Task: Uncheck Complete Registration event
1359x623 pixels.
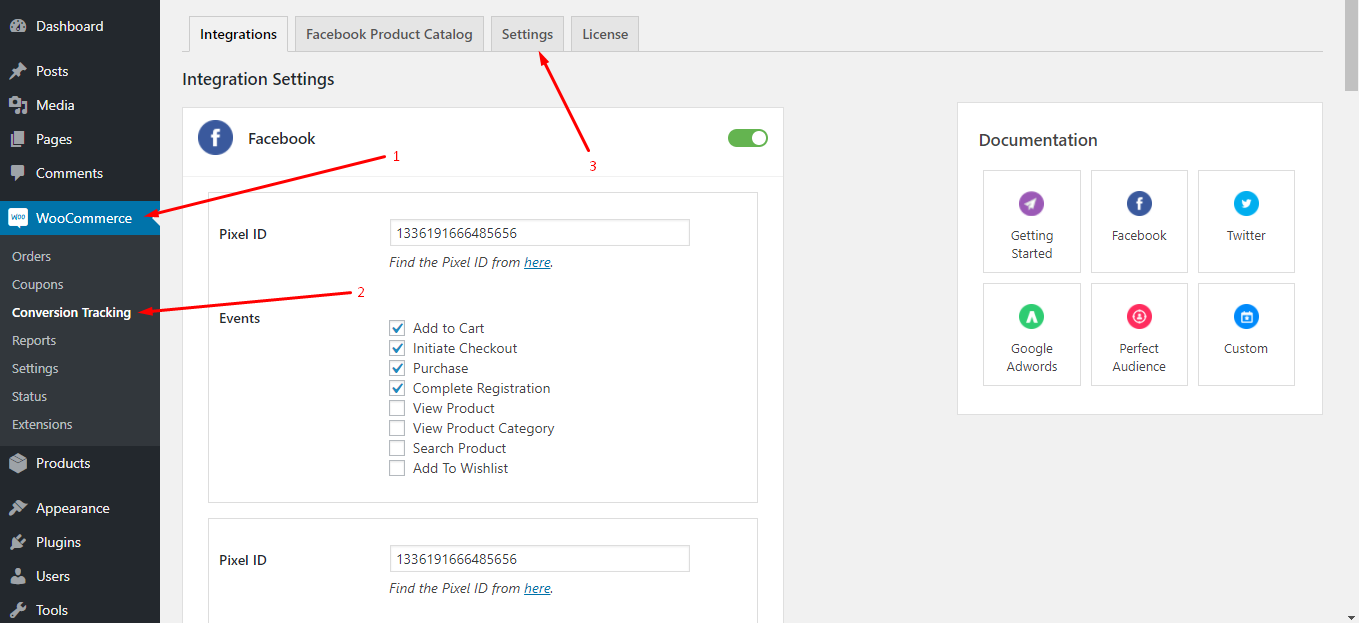Action: pyautogui.click(x=397, y=388)
